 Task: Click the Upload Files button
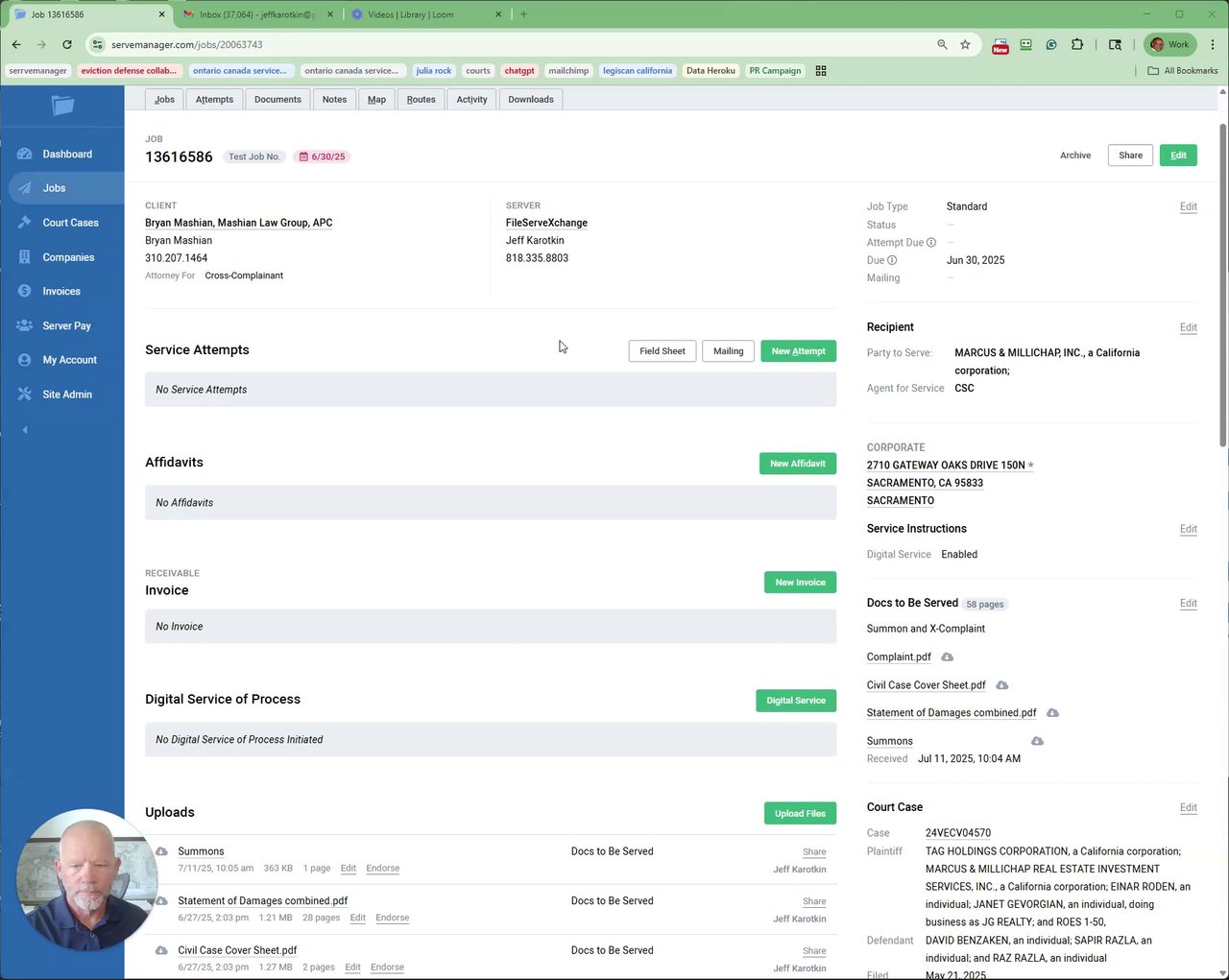click(800, 813)
